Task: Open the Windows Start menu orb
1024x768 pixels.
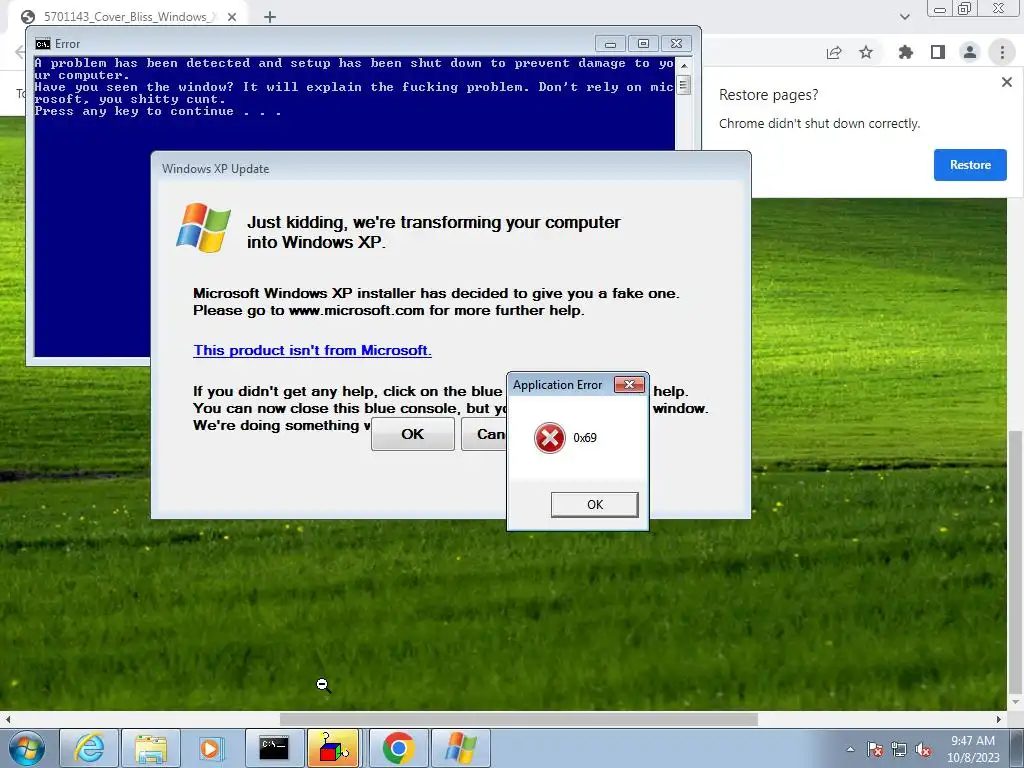Action: (27, 748)
